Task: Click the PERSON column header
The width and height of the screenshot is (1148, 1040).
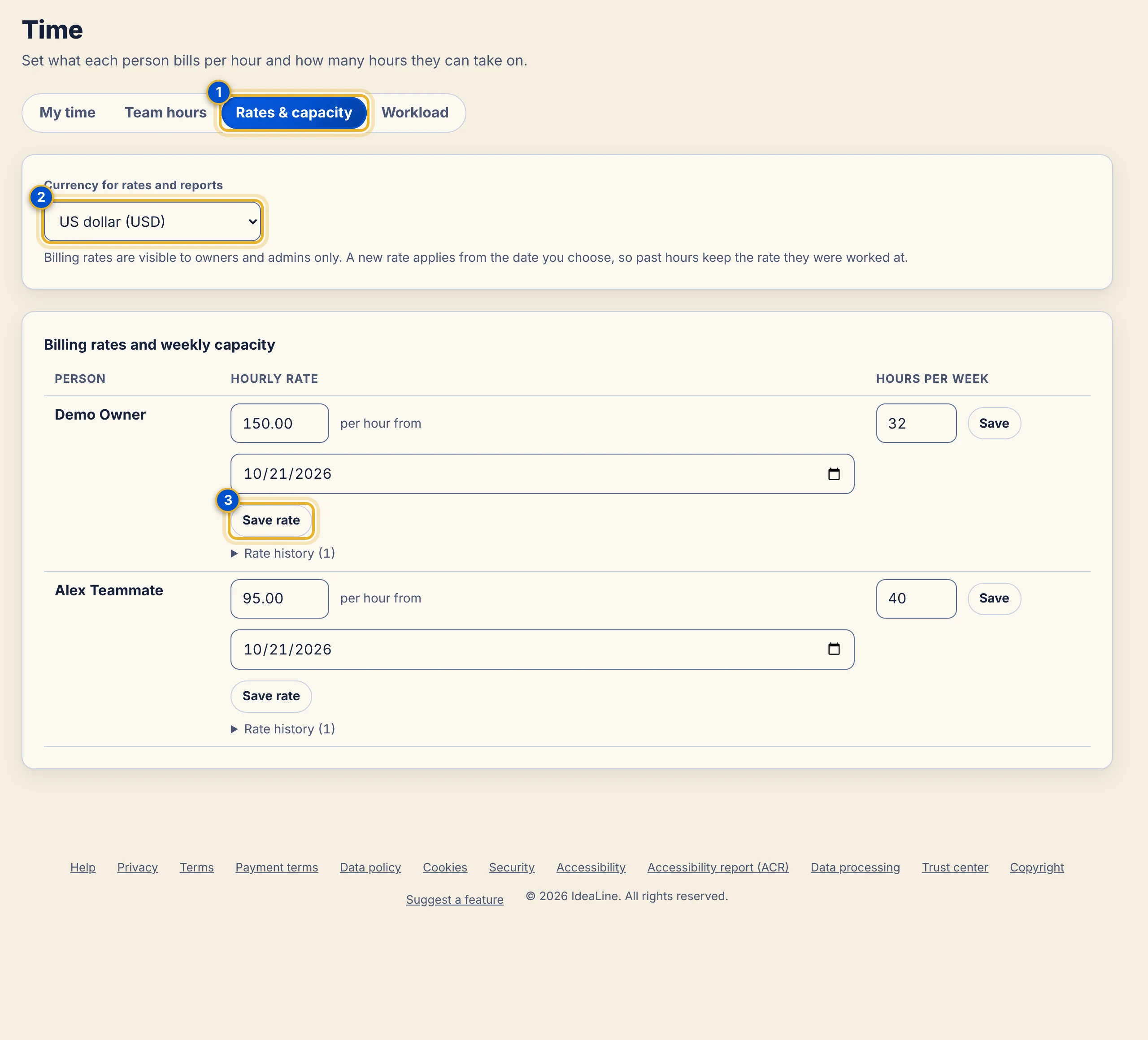Action: click(80, 378)
